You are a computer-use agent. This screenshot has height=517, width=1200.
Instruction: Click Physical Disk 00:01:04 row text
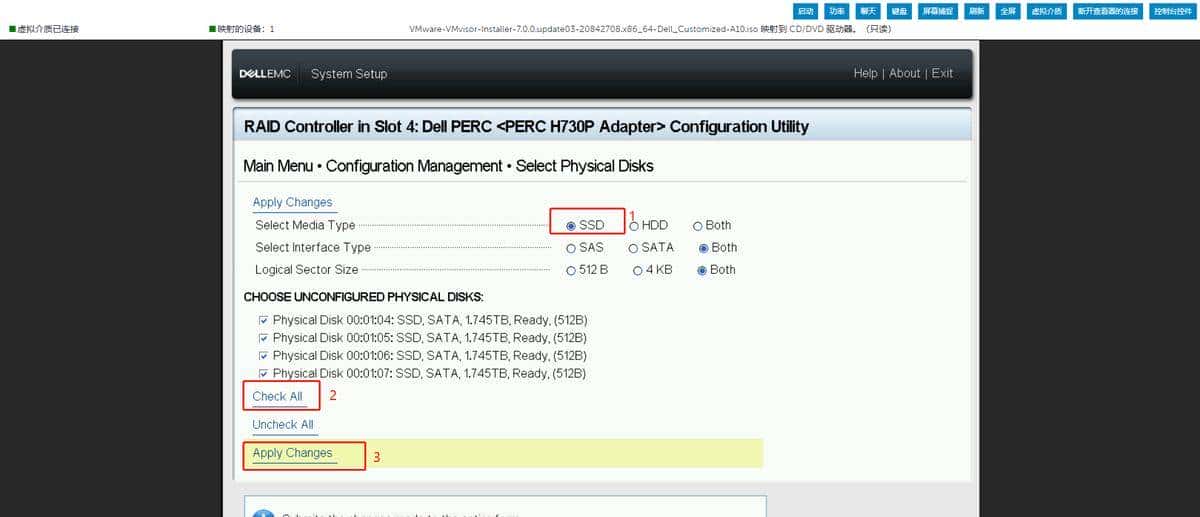point(430,320)
